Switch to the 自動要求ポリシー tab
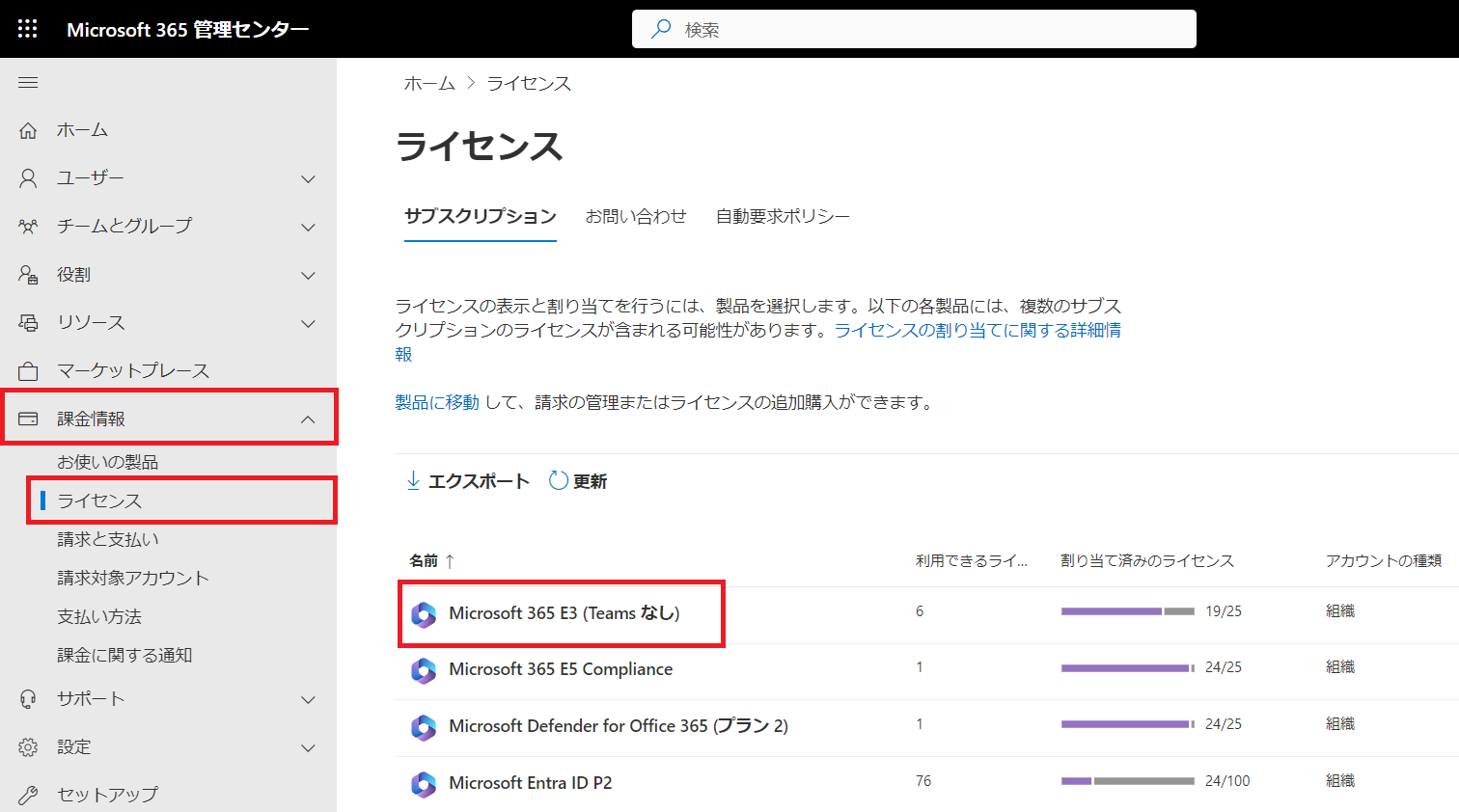 [x=783, y=216]
